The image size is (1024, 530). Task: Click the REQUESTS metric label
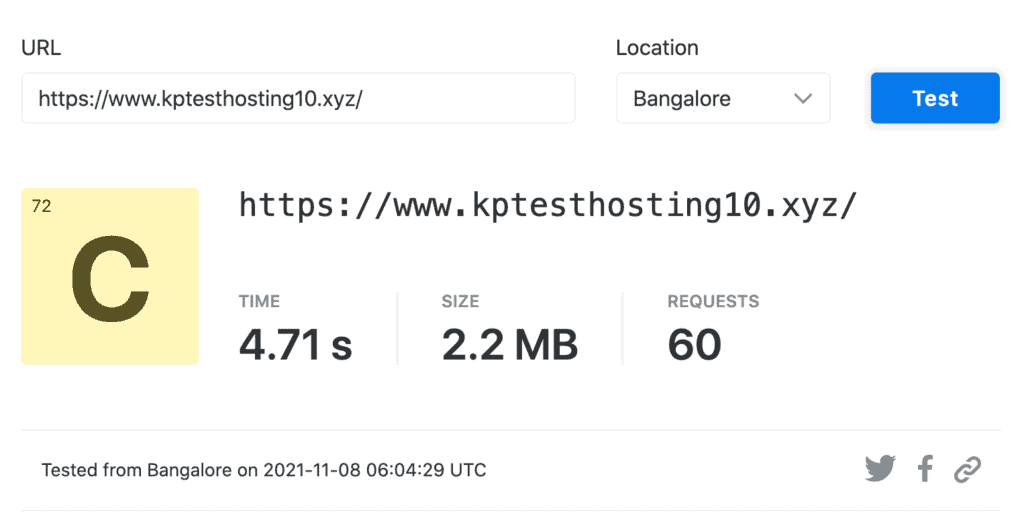(x=713, y=301)
